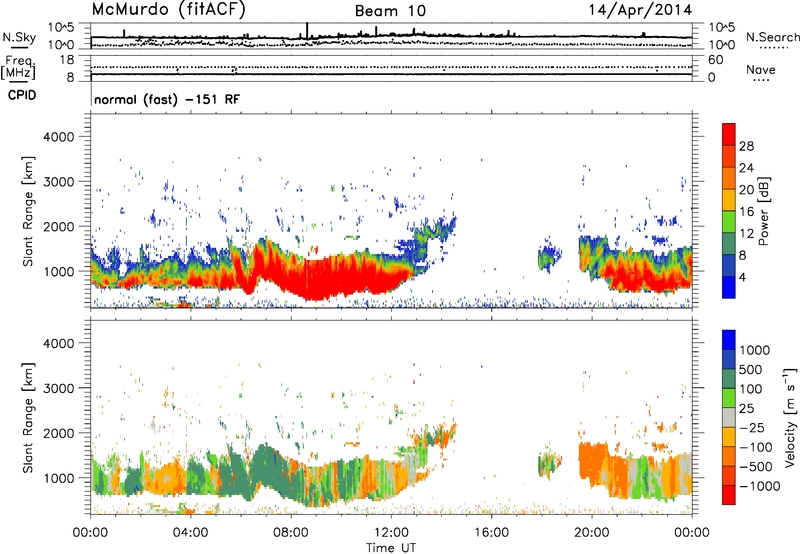The height and width of the screenshot is (554, 800).
Task: Click the "N.Sky" legend label
Action: 19,37
